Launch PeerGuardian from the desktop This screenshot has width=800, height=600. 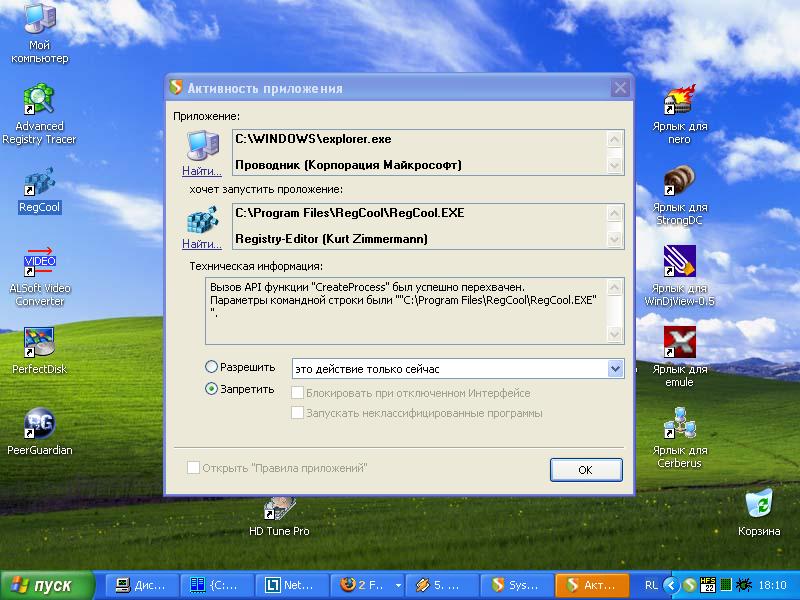(38, 425)
